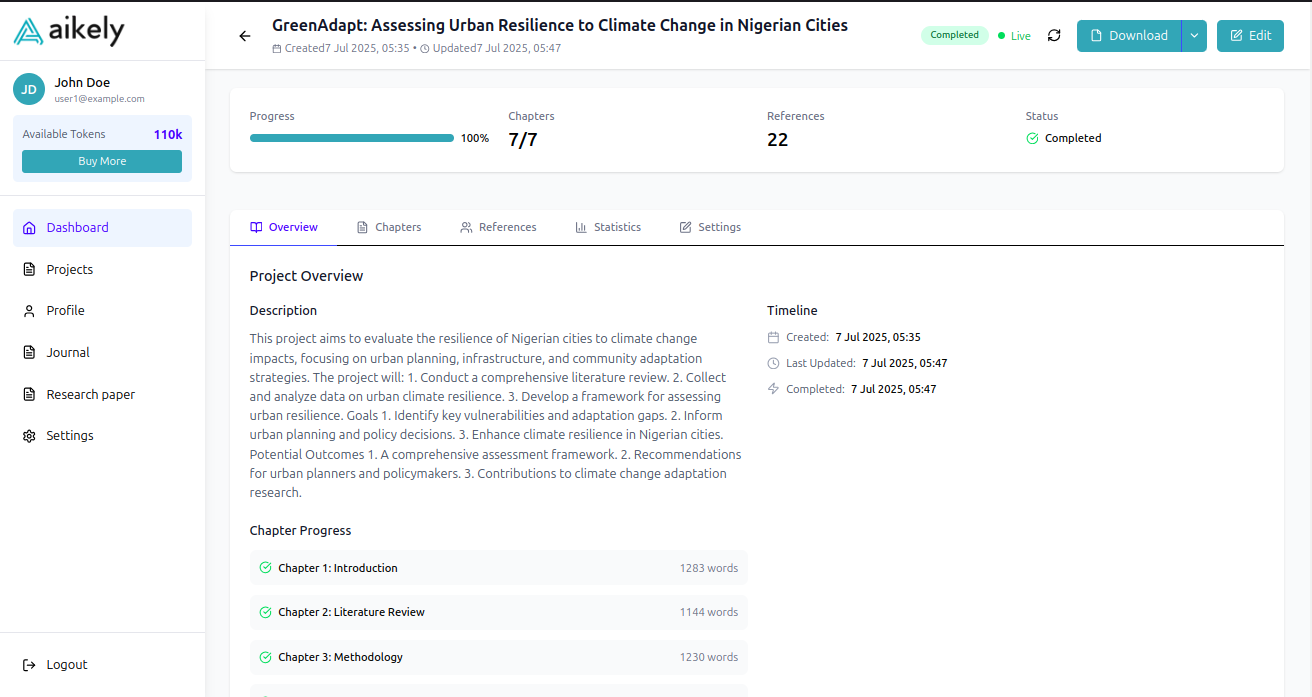
Task: Switch to the Chapters tab
Action: pyautogui.click(x=389, y=228)
